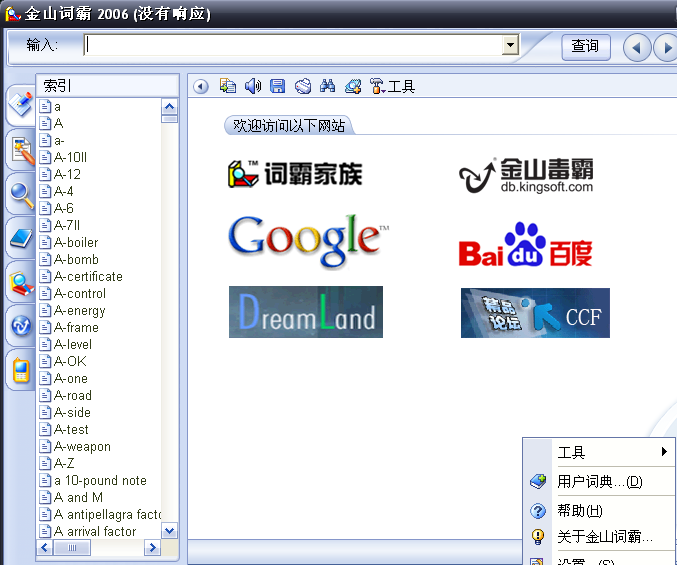Image resolution: width=677 pixels, height=565 pixels.
Task: Select 'A-bomb' in the index list
Action: click(x=76, y=259)
